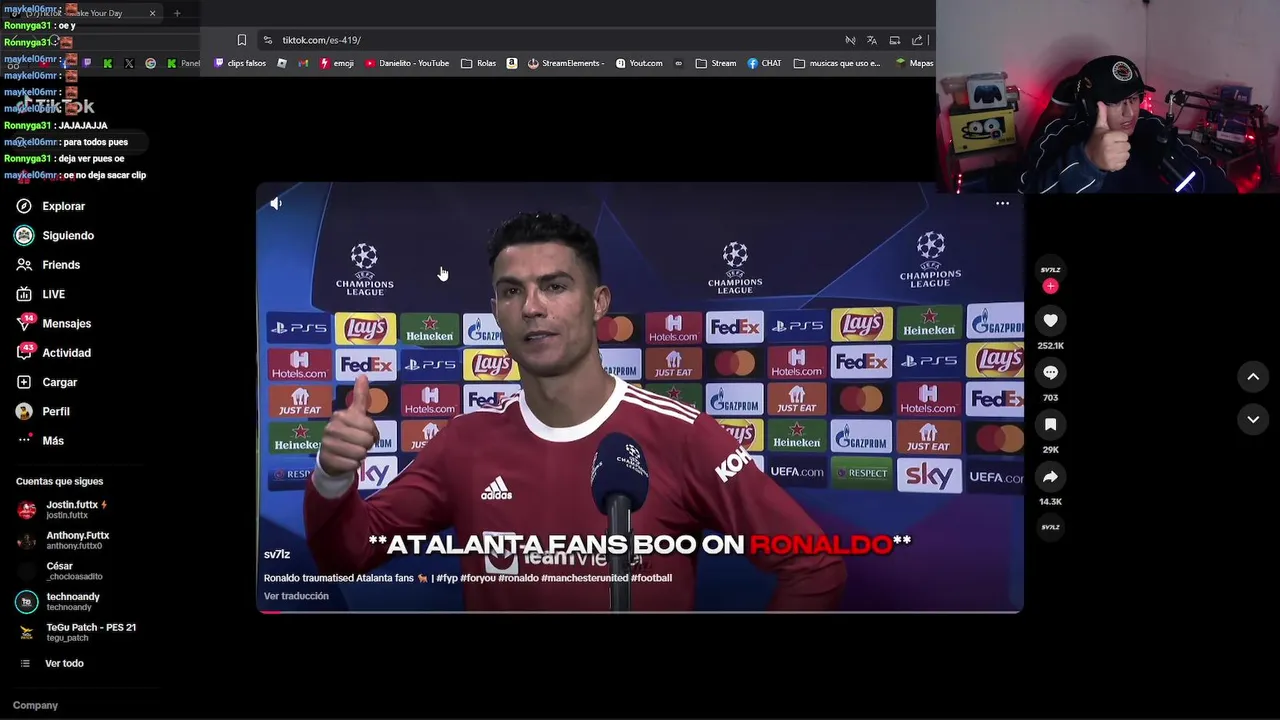Open the clips falsos bookmark

click(240, 63)
